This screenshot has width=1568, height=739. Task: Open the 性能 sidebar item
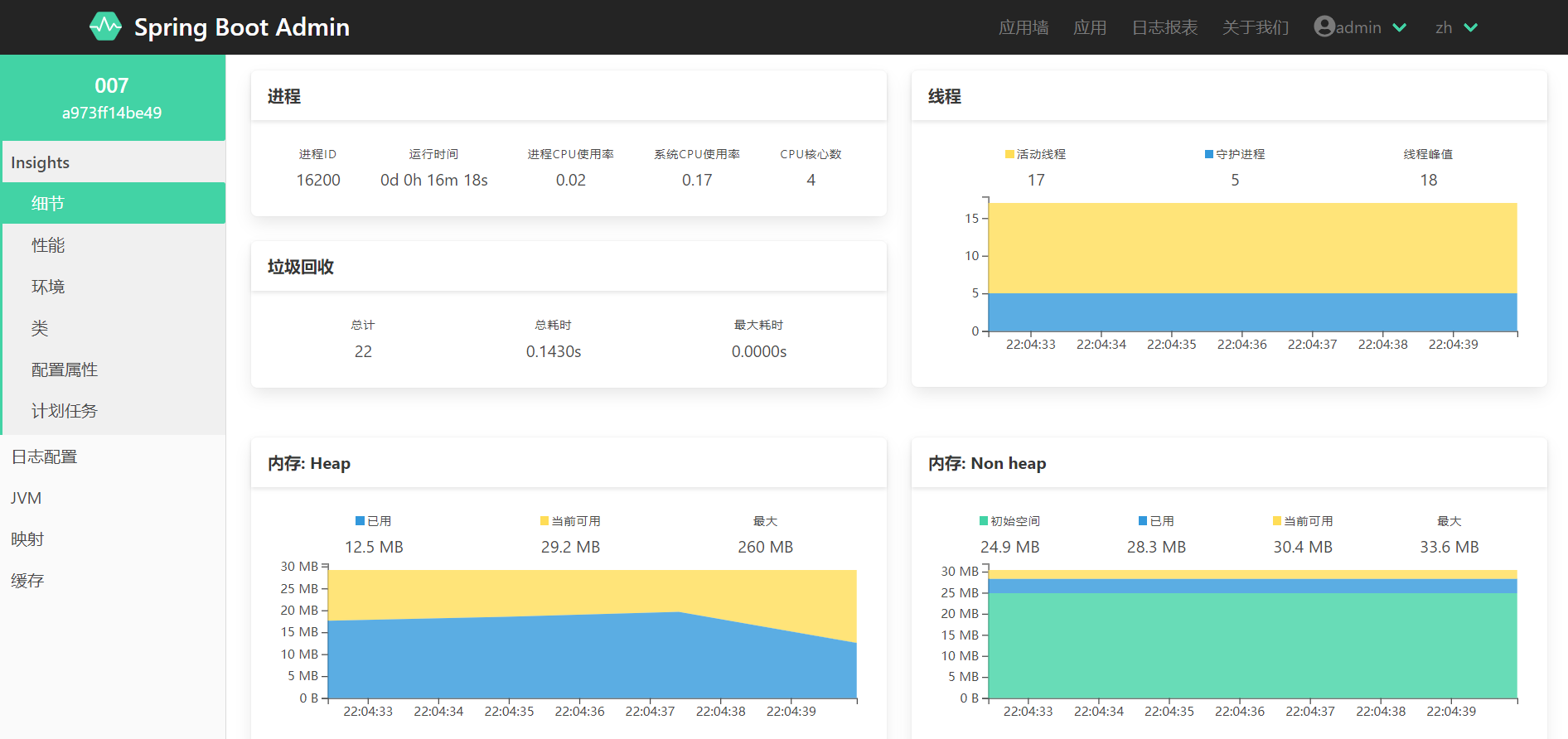[x=113, y=244]
